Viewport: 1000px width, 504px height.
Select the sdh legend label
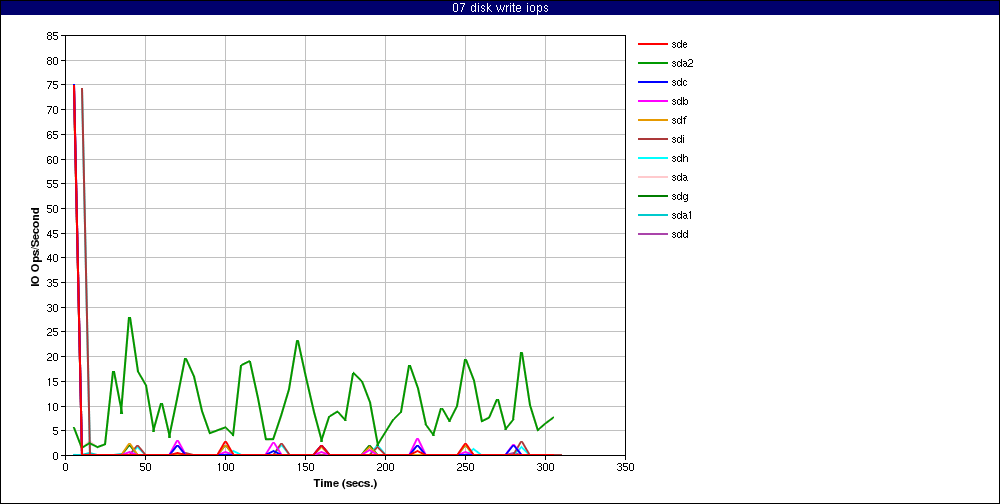[x=679, y=158]
